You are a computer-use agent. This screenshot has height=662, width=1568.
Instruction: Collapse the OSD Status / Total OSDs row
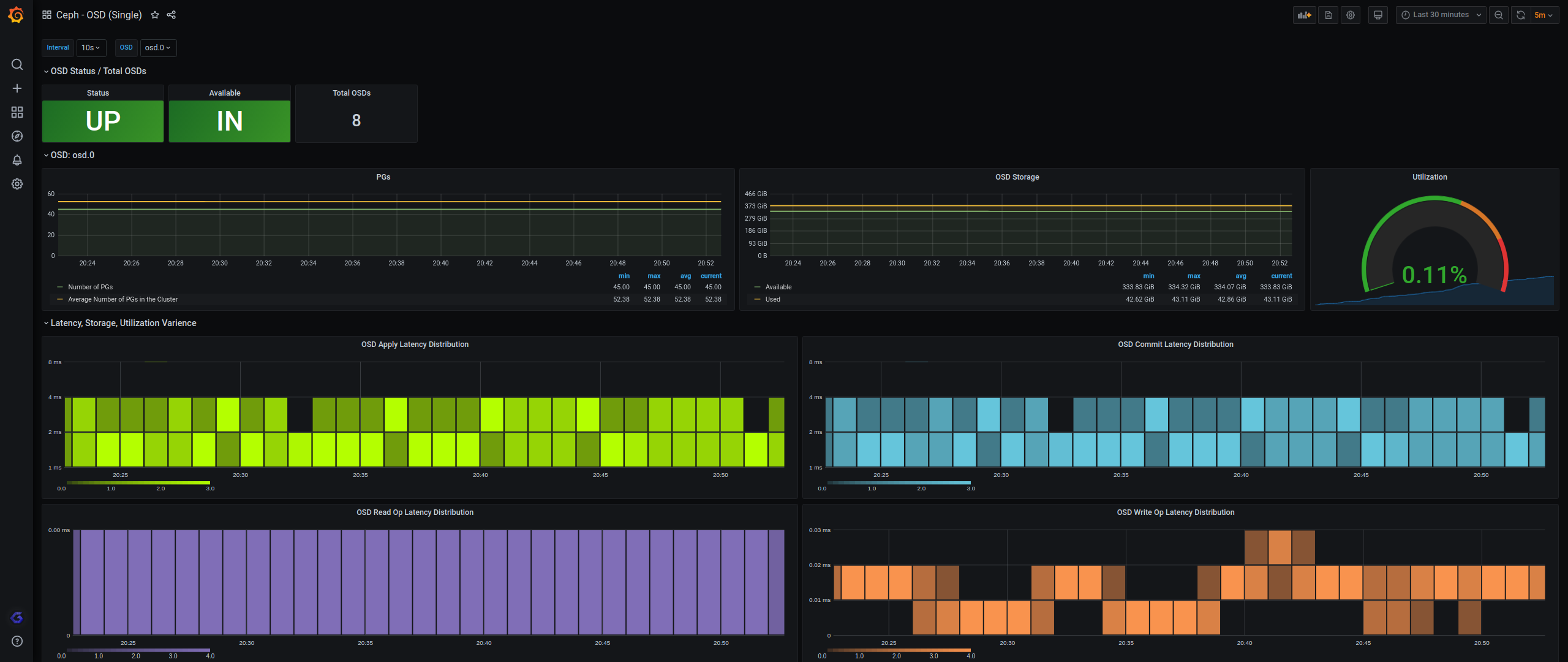[98, 71]
